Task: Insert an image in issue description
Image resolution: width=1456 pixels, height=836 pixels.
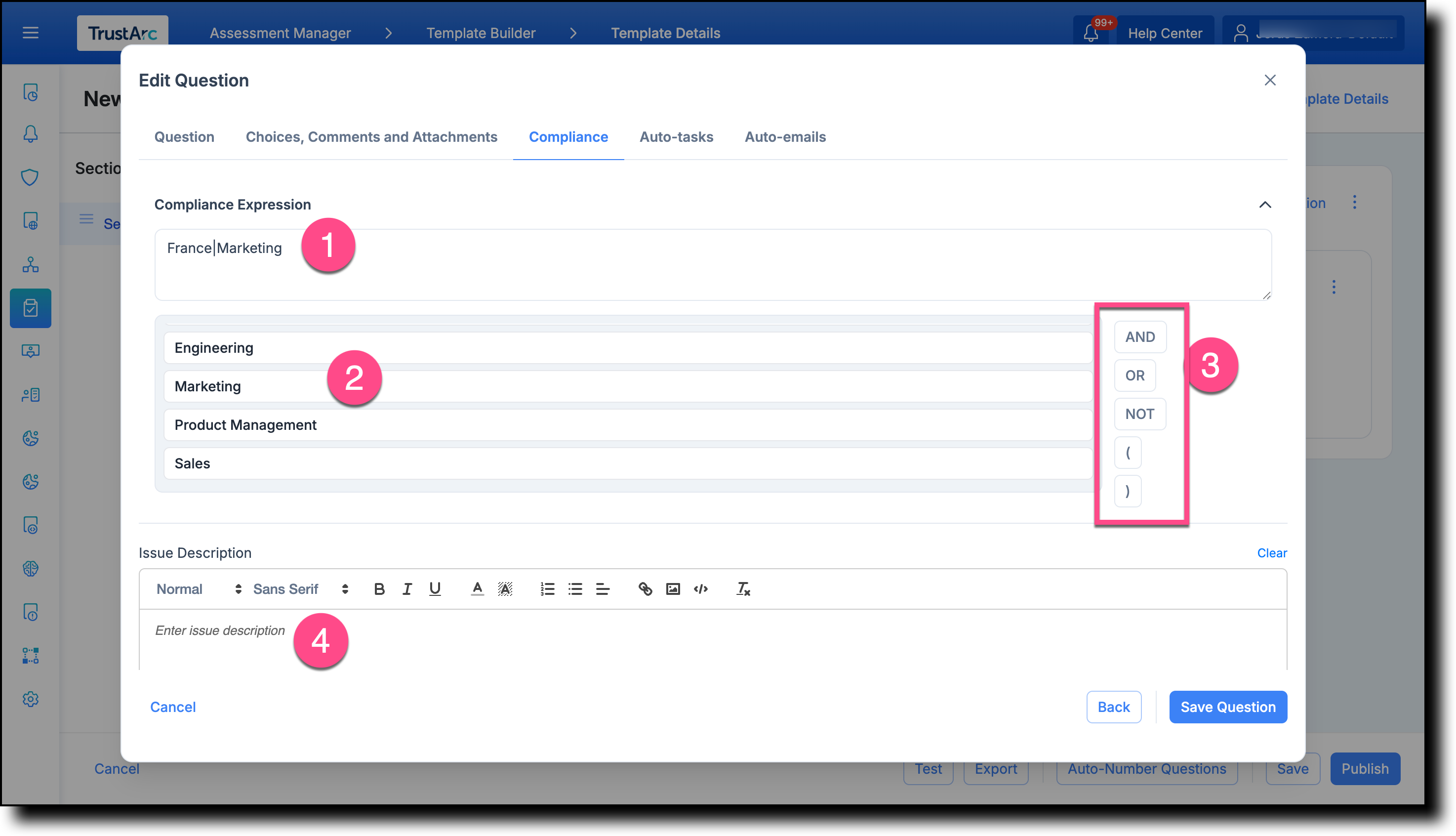Action: 673,589
